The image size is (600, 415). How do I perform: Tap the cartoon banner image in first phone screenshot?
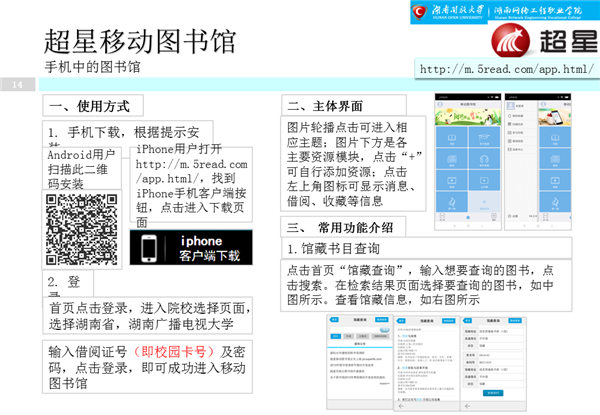tap(468, 117)
